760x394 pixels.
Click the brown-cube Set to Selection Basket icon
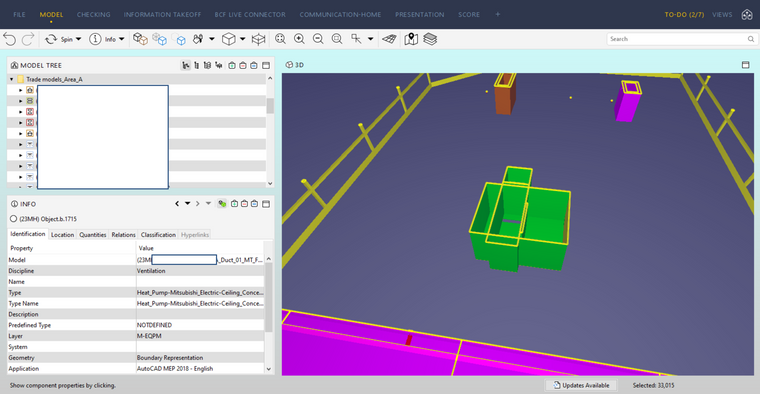[141, 39]
